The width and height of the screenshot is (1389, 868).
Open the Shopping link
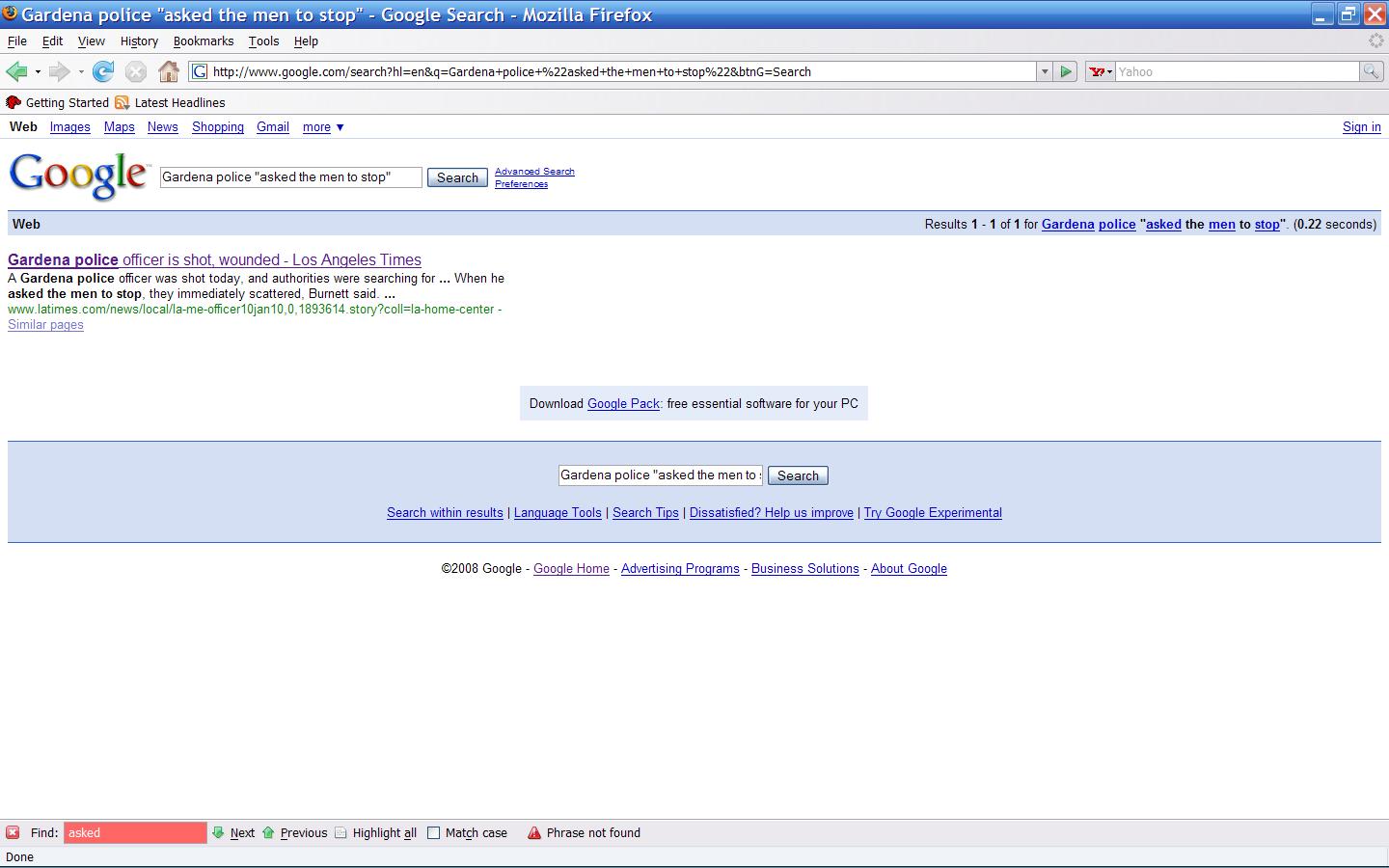[x=217, y=126]
